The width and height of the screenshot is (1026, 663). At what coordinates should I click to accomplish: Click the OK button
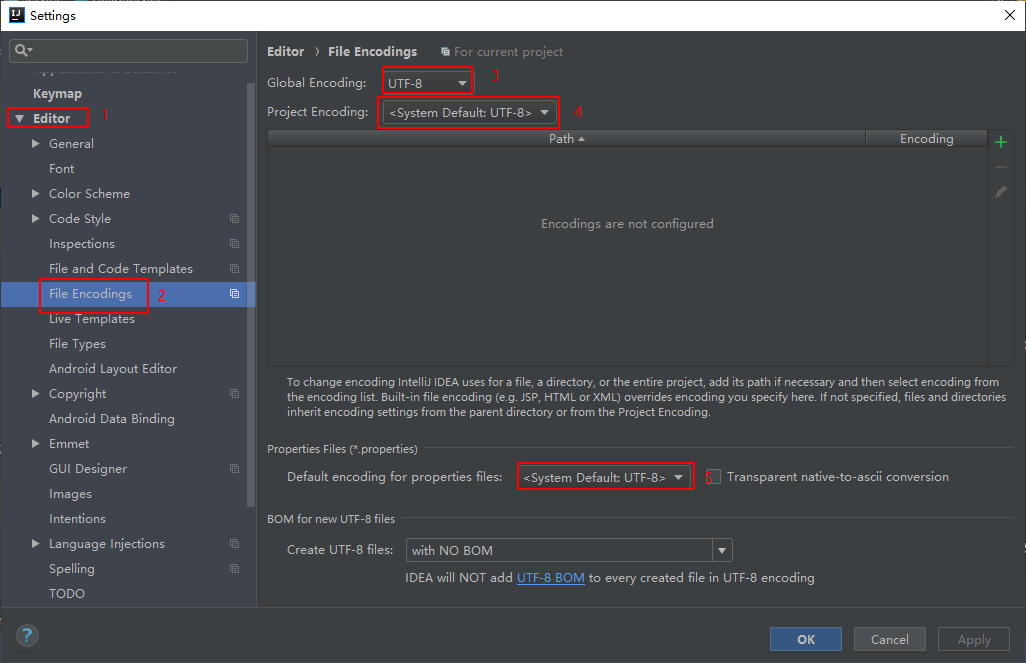click(805, 639)
